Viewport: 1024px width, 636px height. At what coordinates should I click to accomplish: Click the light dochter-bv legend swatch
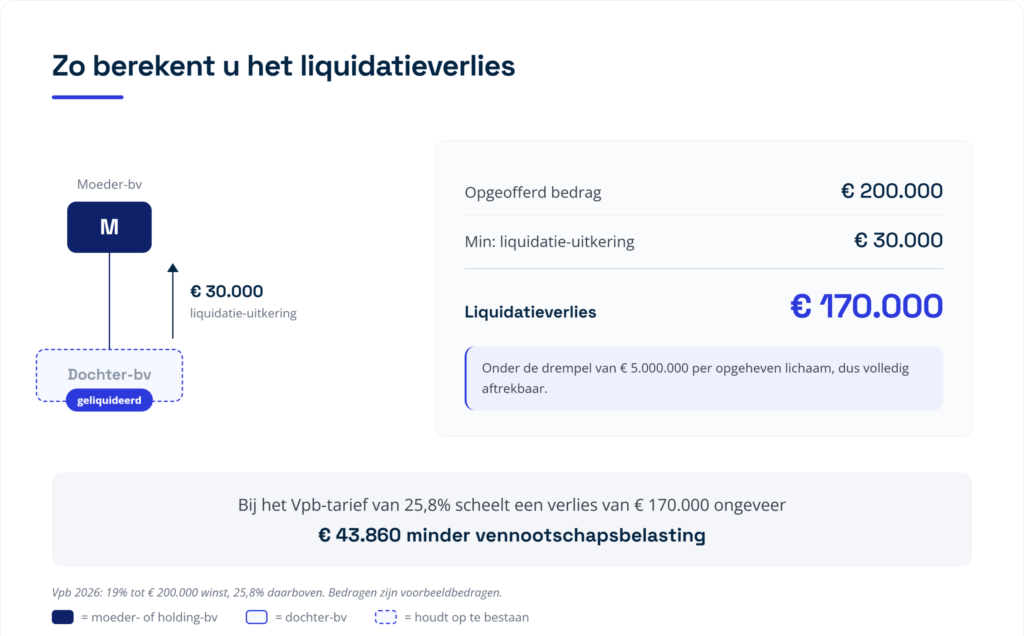[257, 617]
